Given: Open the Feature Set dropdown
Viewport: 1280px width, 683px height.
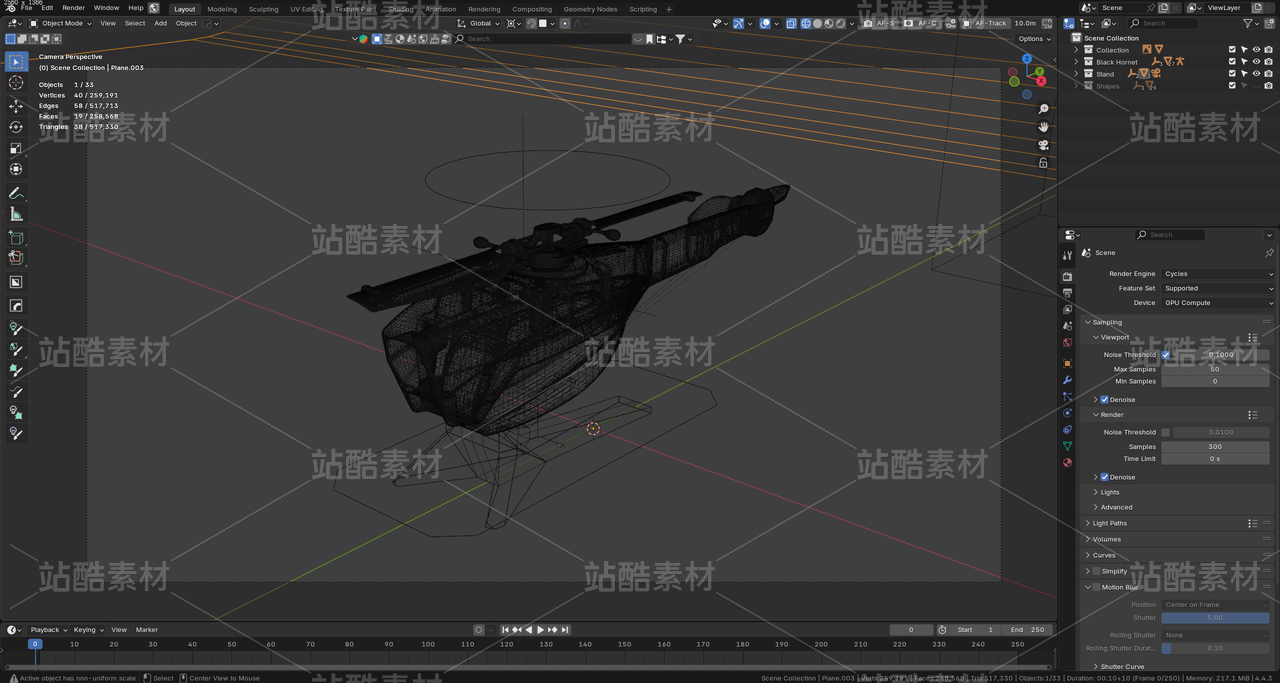Looking at the screenshot, I should click(x=1218, y=288).
